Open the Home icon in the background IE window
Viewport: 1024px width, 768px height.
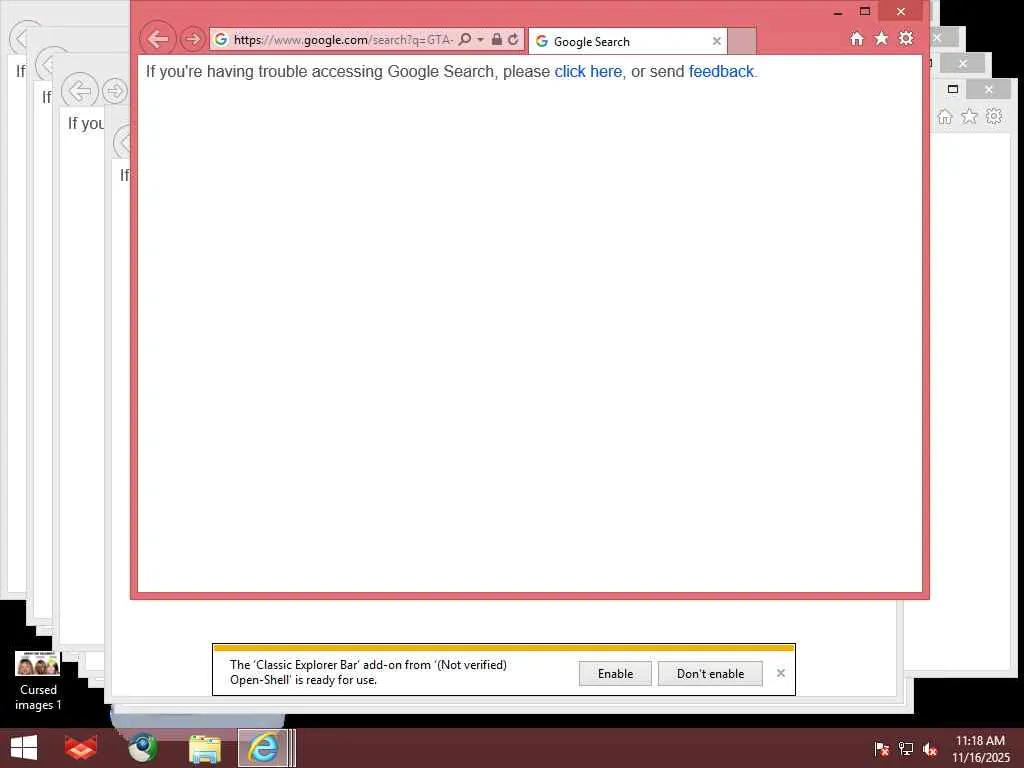pos(944,116)
